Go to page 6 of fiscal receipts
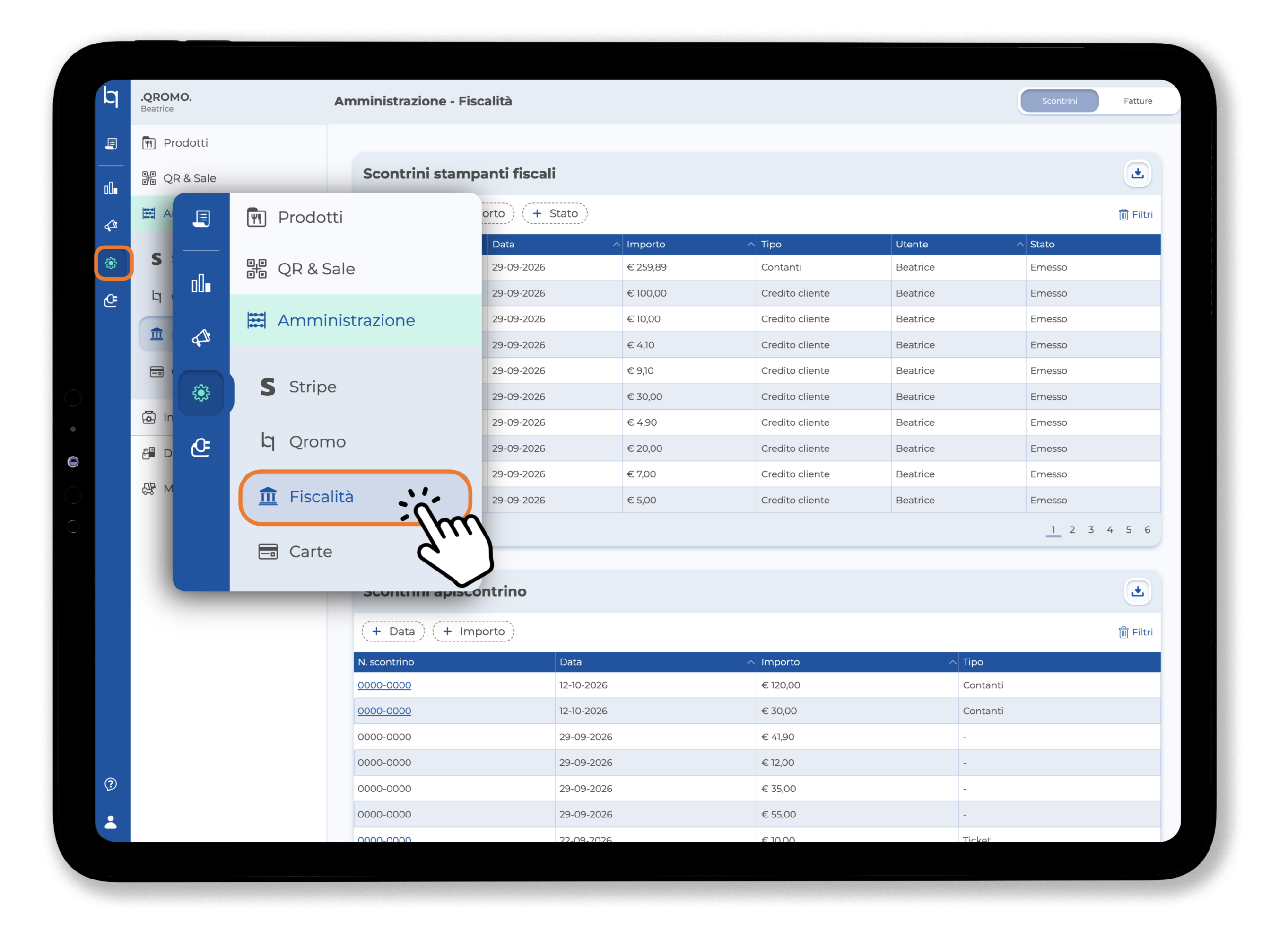 coord(1147,530)
